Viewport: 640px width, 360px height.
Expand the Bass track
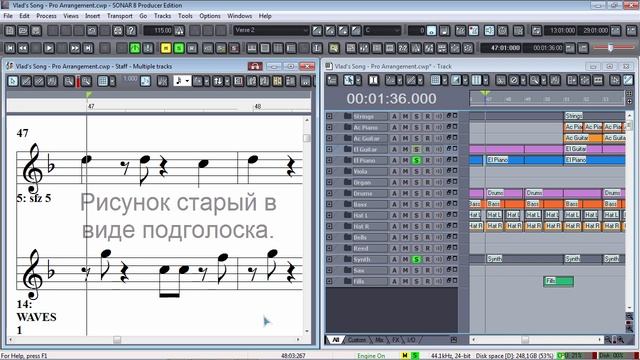pos(329,204)
